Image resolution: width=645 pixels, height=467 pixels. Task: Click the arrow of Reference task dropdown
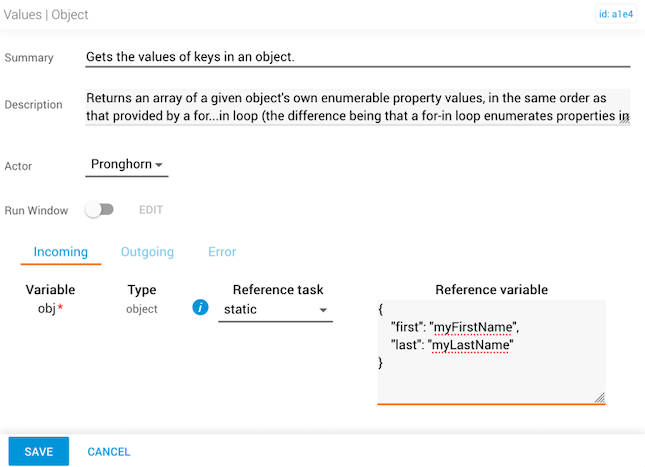pyautogui.click(x=323, y=311)
